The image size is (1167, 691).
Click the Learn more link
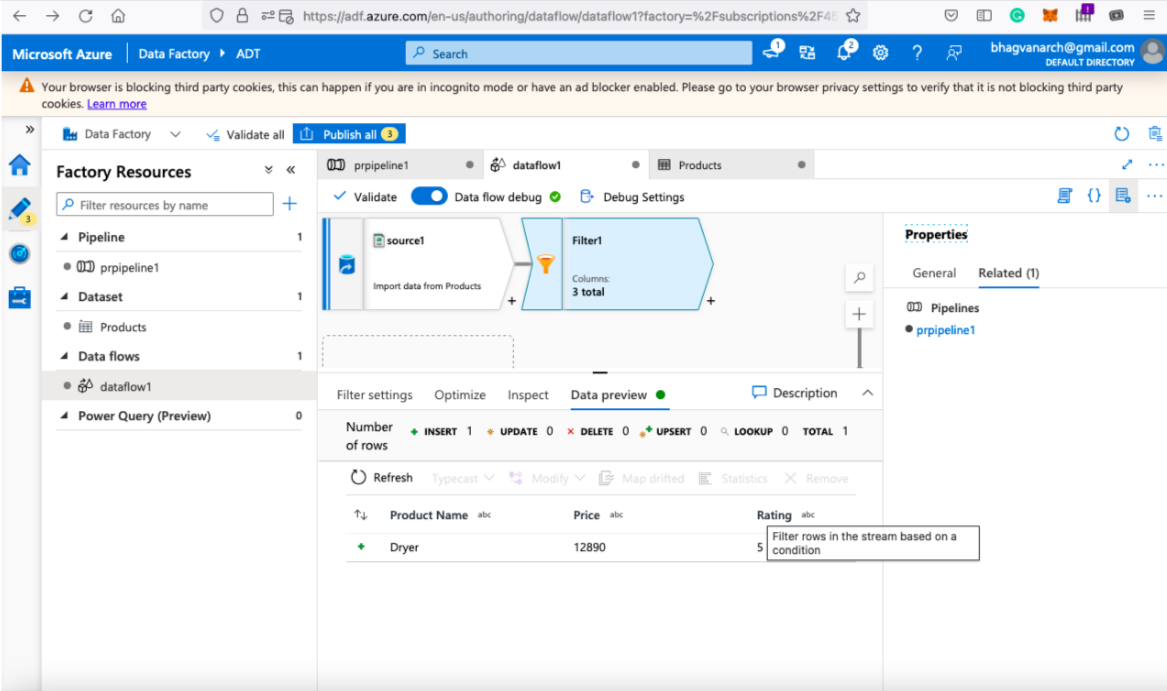click(x=117, y=104)
